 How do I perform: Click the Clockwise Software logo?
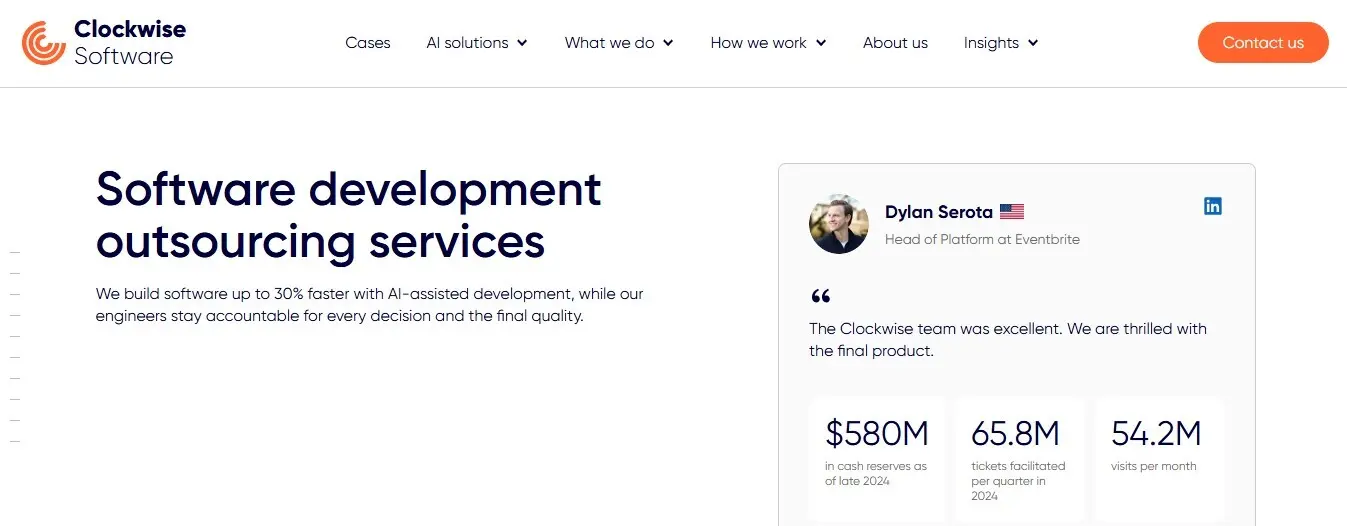pyautogui.click(x=104, y=43)
